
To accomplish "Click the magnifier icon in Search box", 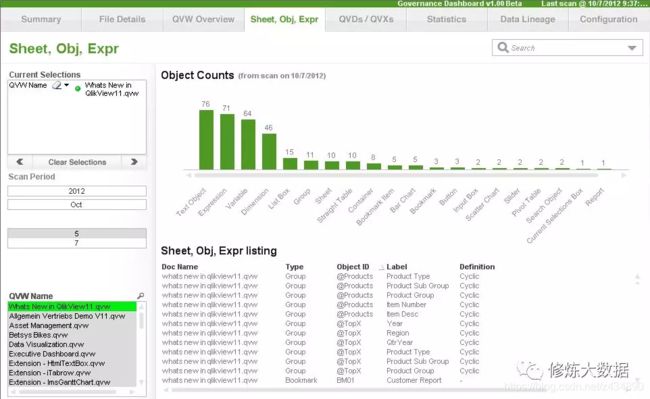I will tap(503, 47).
